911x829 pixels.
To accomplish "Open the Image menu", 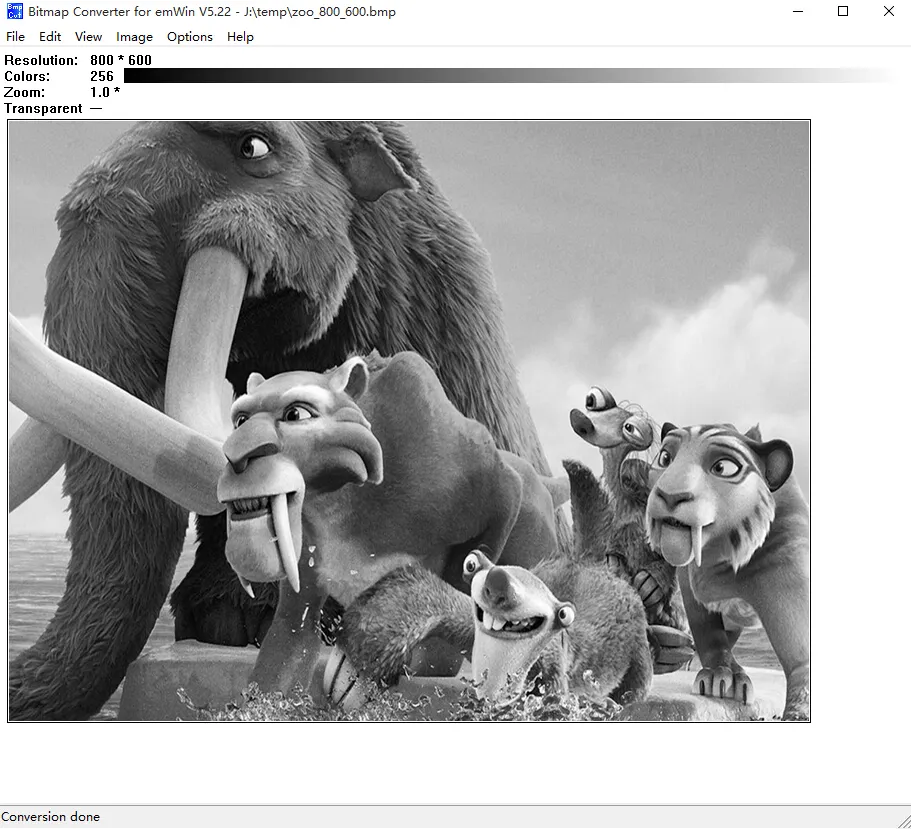I will (134, 37).
